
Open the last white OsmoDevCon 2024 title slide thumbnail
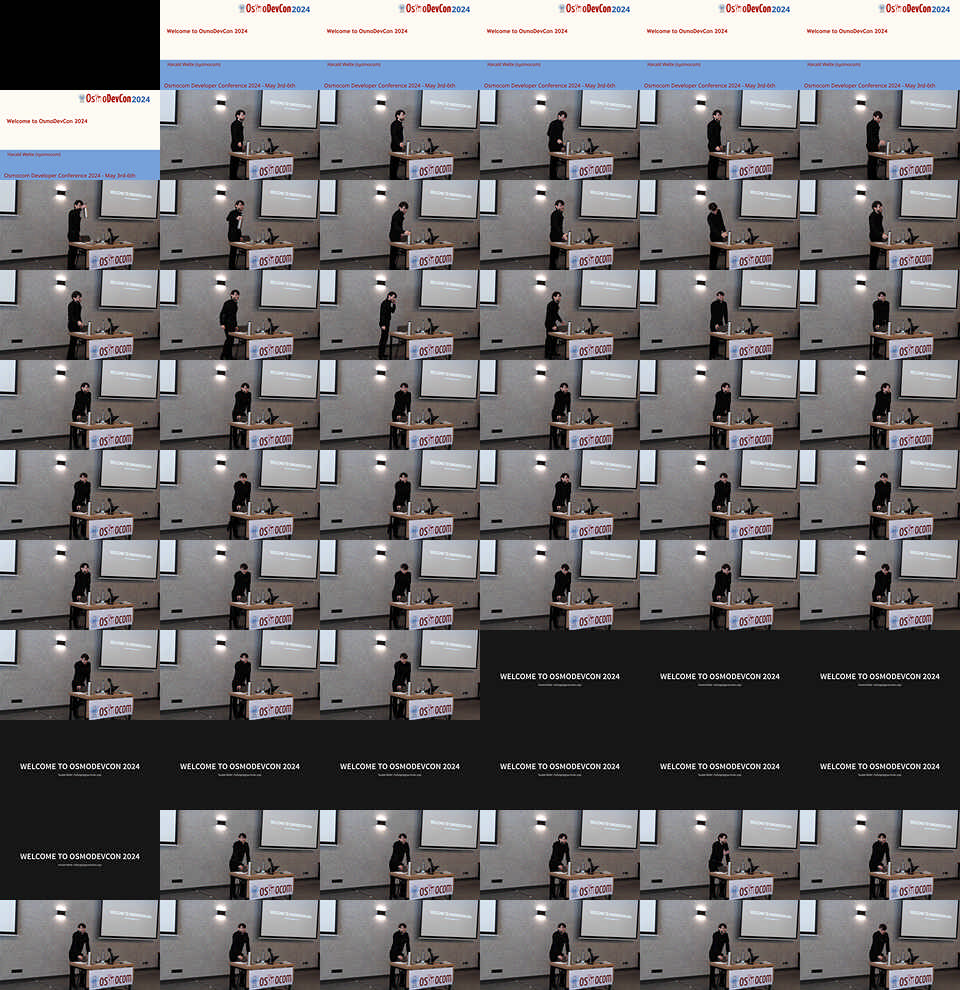pyautogui.click(x=80, y=135)
